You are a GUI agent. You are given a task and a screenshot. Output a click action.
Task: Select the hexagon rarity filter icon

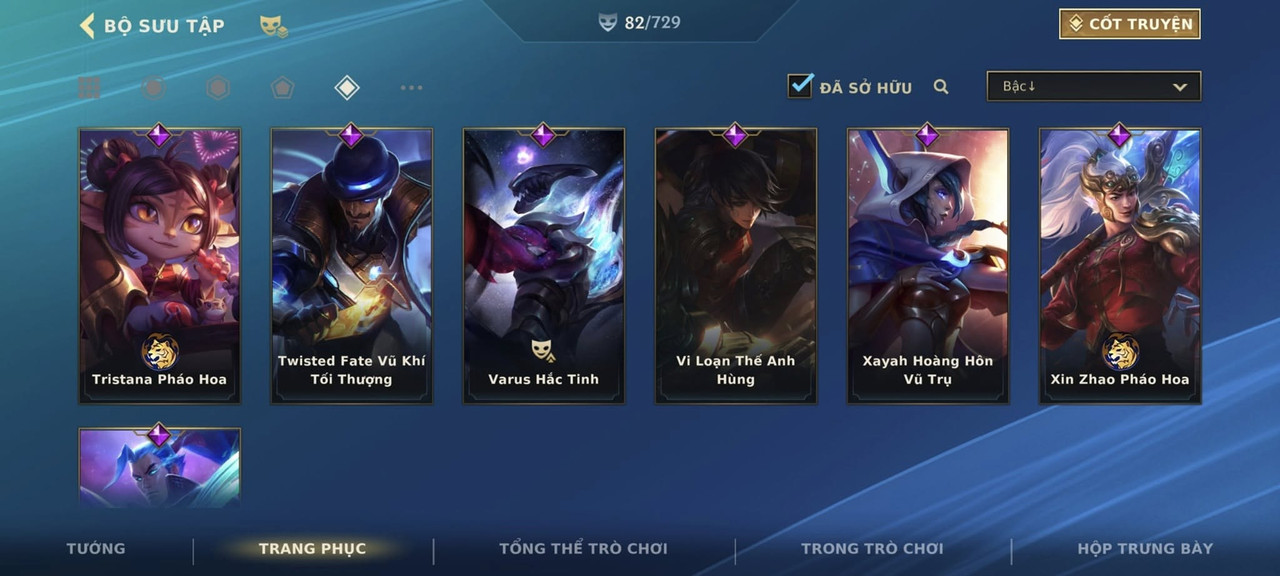(218, 88)
